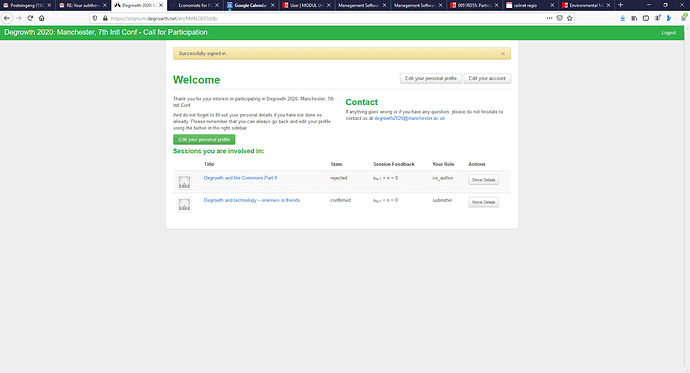690x373 pixels.
Task: Click the 'Edit your account' button
Action: 487,78
